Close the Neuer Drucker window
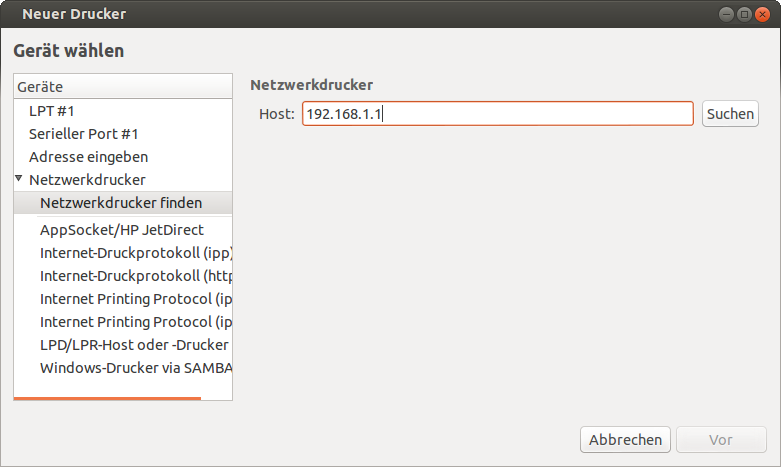This screenshot has height=467, width=781. 762,14
